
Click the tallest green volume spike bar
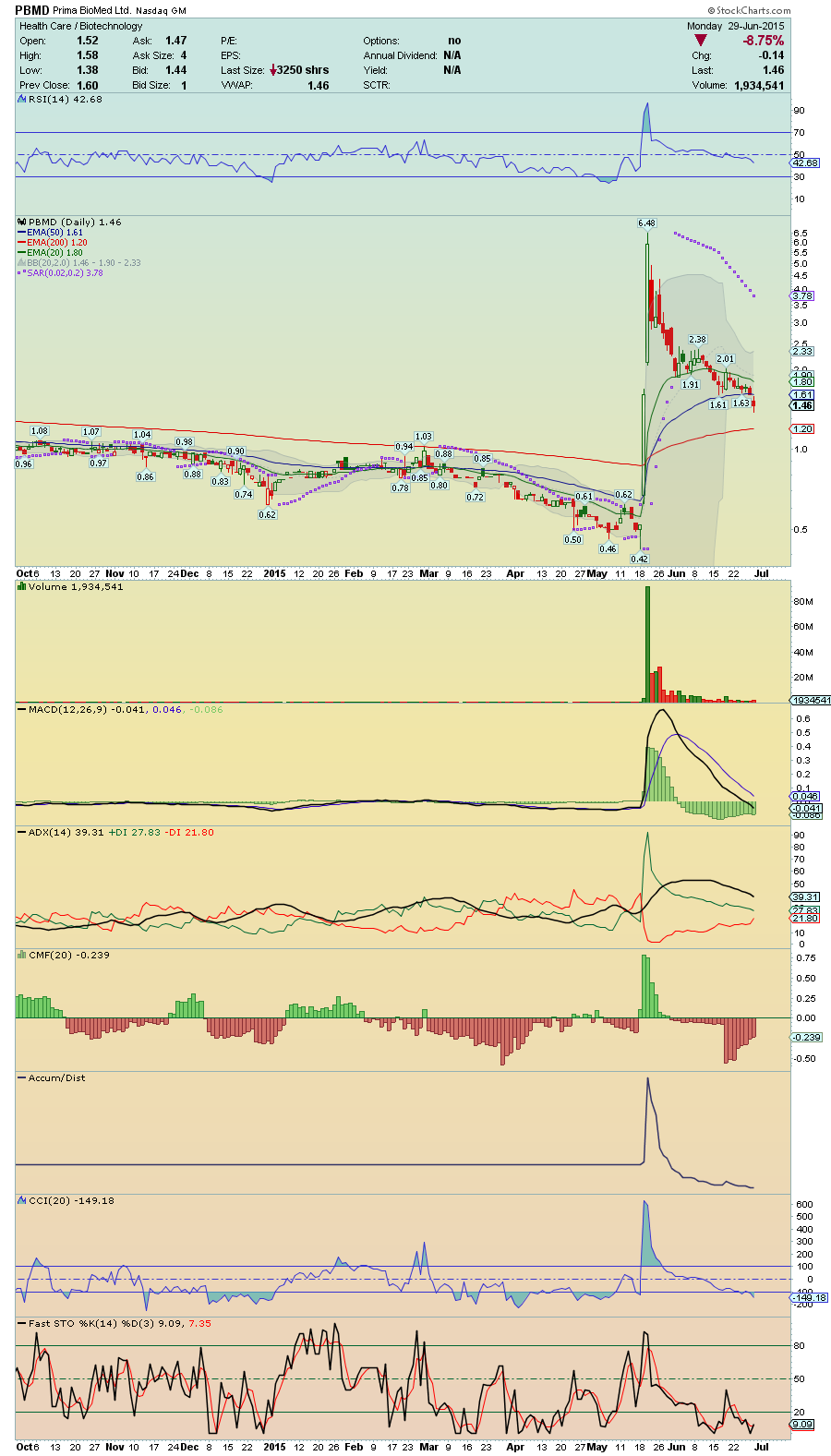click(647, 644)
